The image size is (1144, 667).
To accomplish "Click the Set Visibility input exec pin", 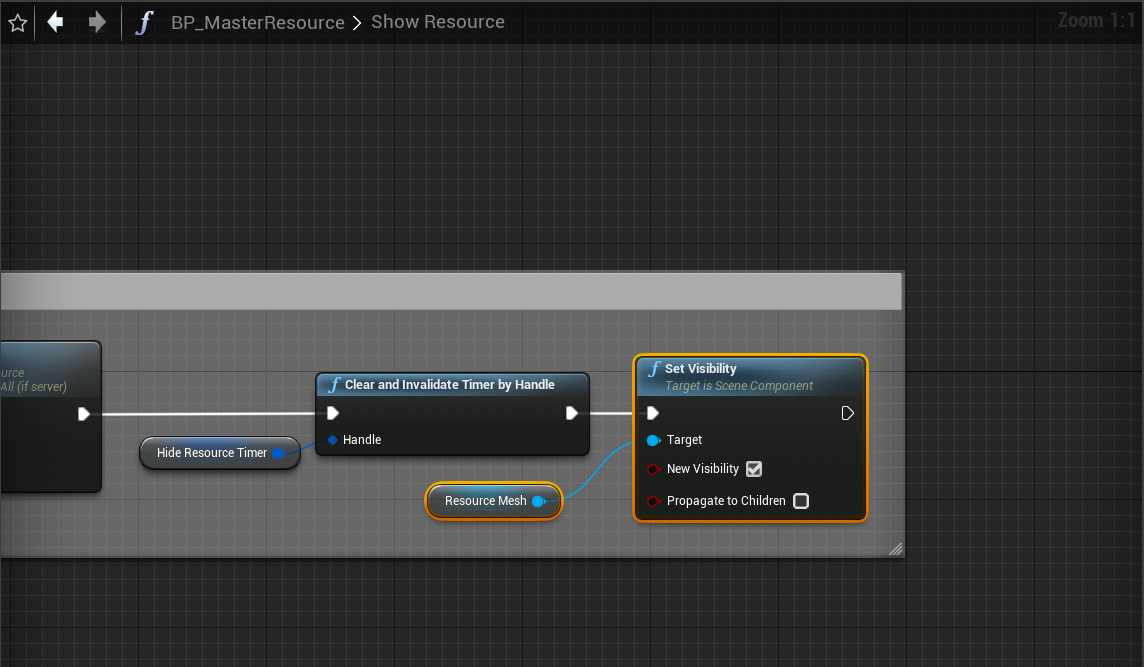I will pyautogui.click(x=653, y=413).
